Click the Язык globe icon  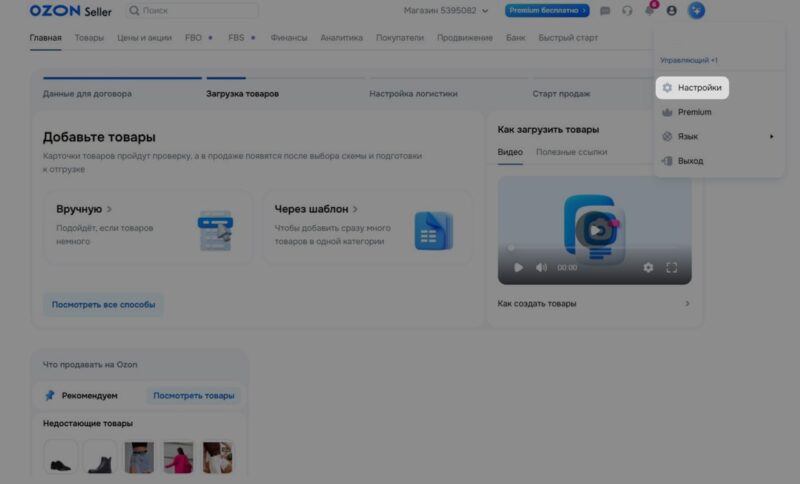(x=667, y=137)
